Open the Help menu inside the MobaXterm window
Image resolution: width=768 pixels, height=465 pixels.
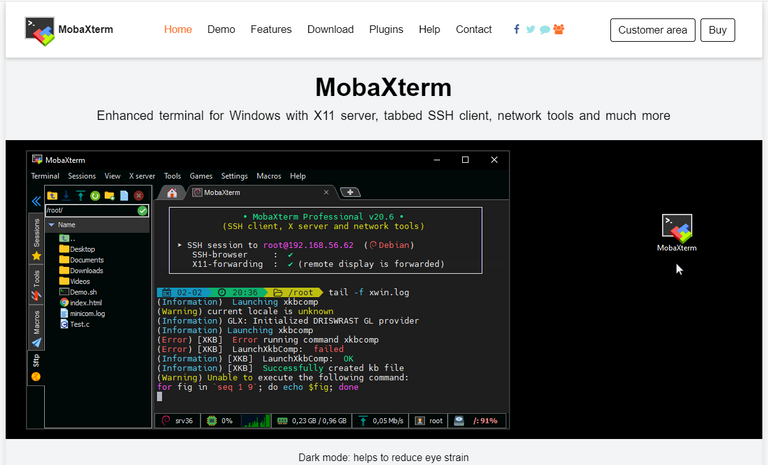298,176
